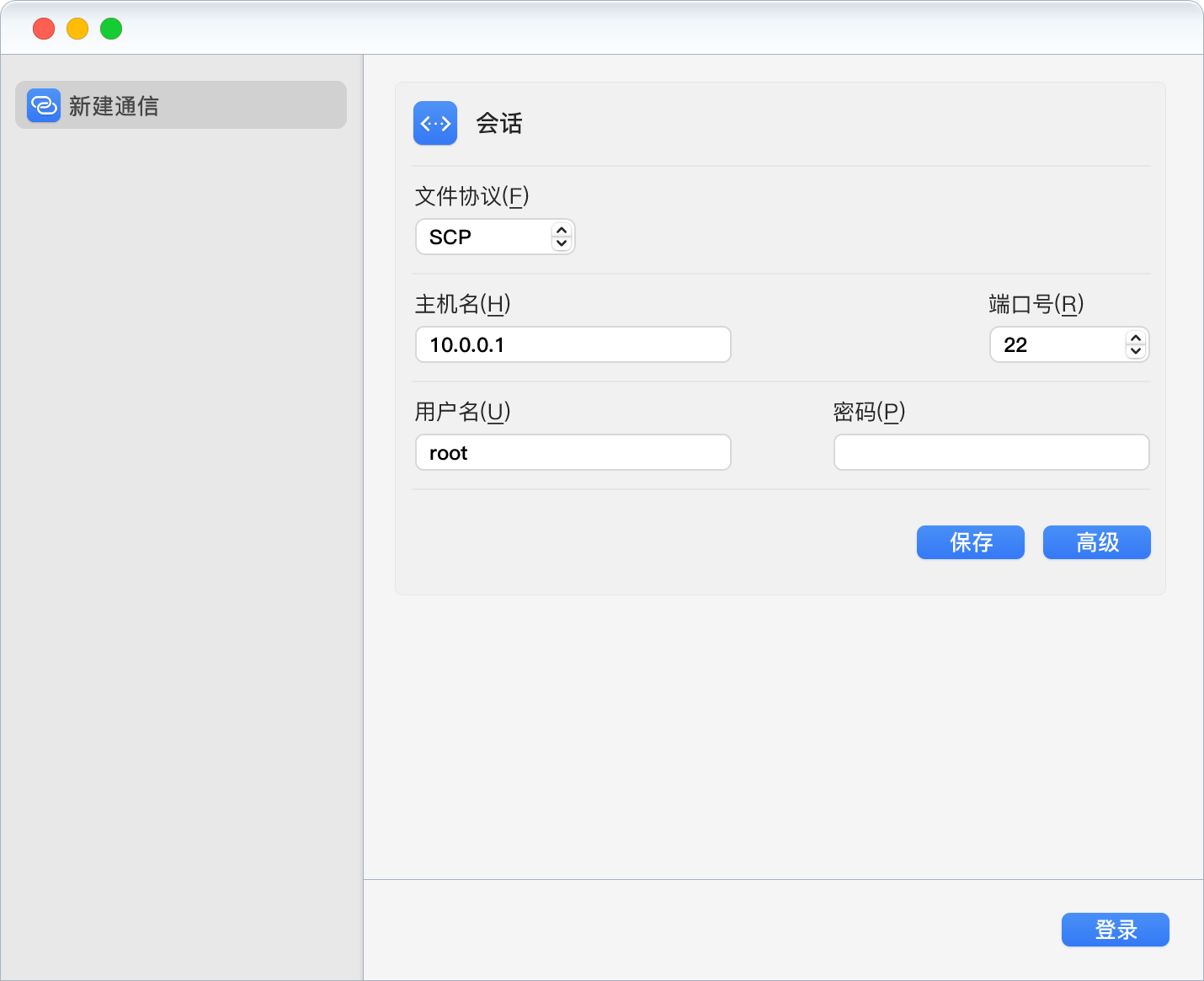The image size is (1204, 981).
Task: Click the 密码(P) label text
Action: coord(869,412)
